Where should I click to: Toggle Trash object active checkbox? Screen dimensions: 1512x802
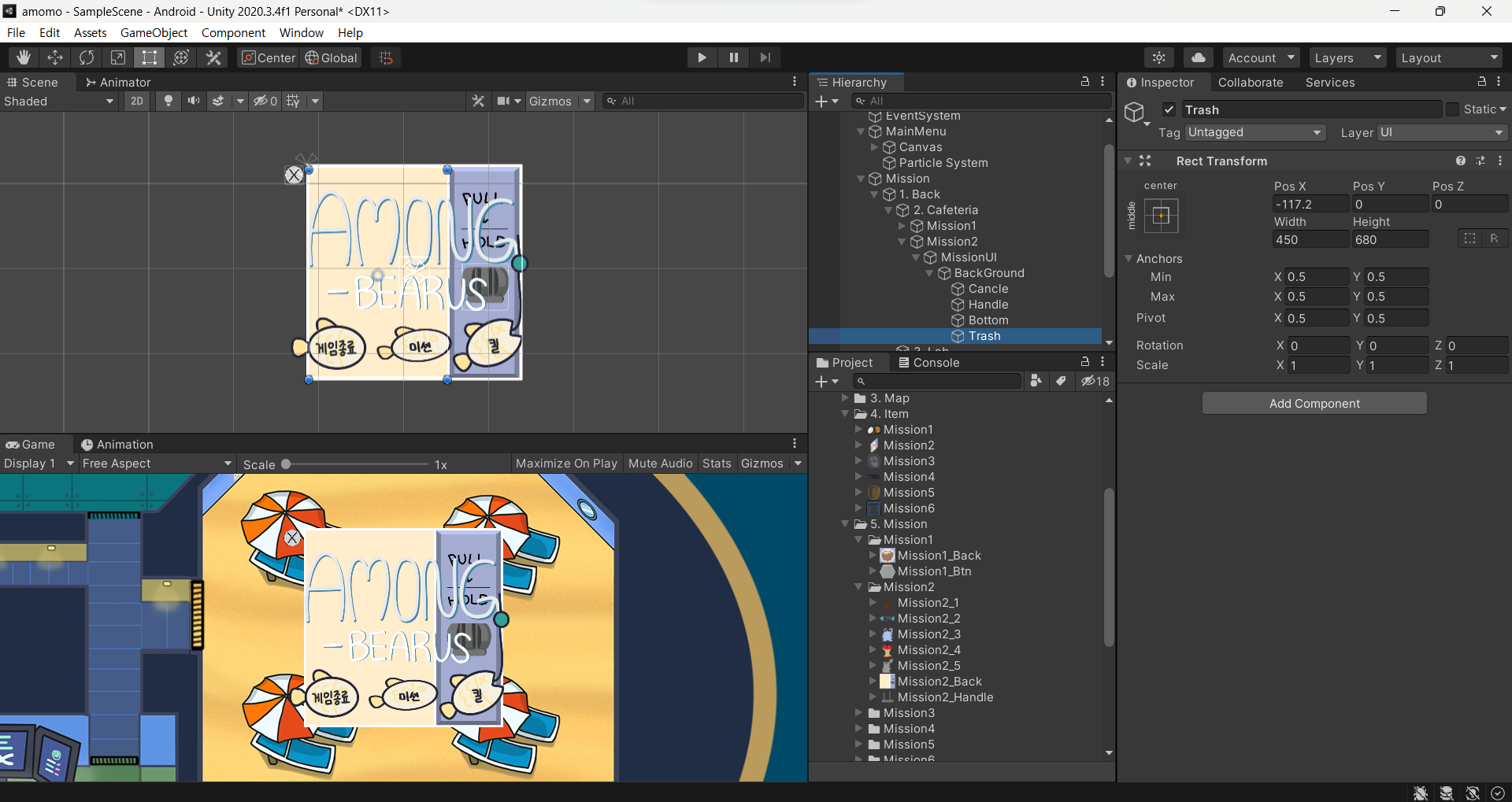click(x=1169, y=110)
